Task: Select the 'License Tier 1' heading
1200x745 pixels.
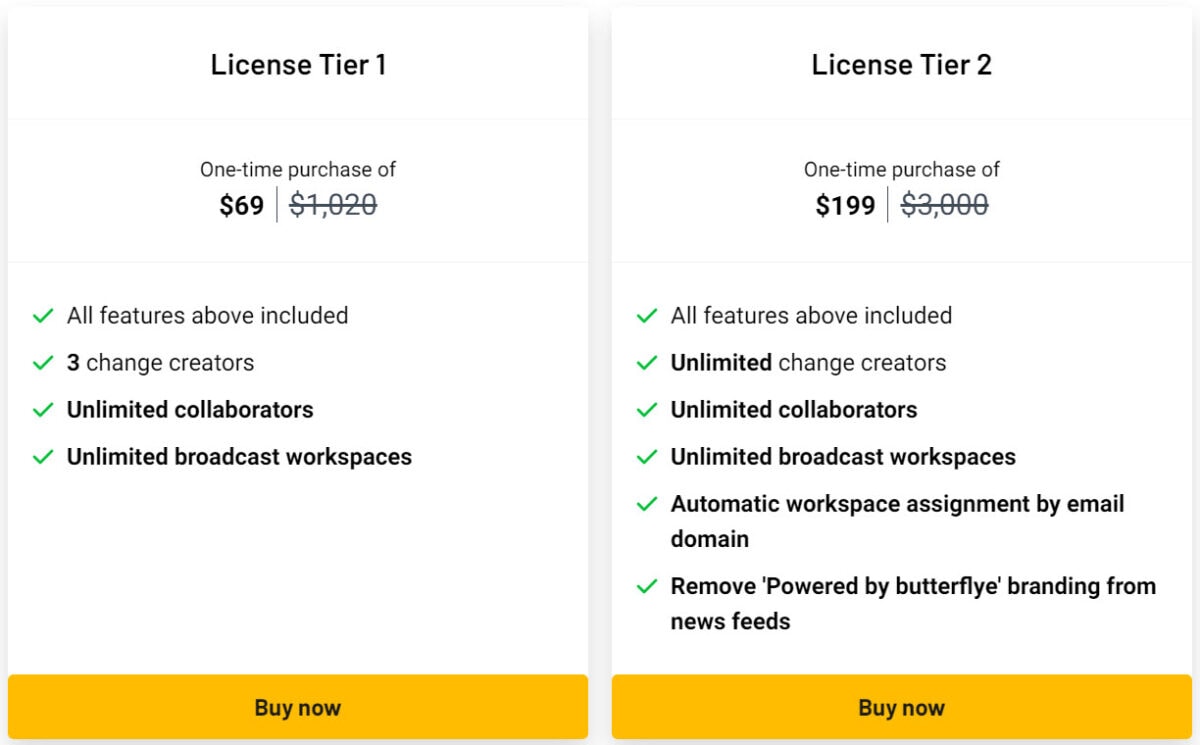Action: 298,64
